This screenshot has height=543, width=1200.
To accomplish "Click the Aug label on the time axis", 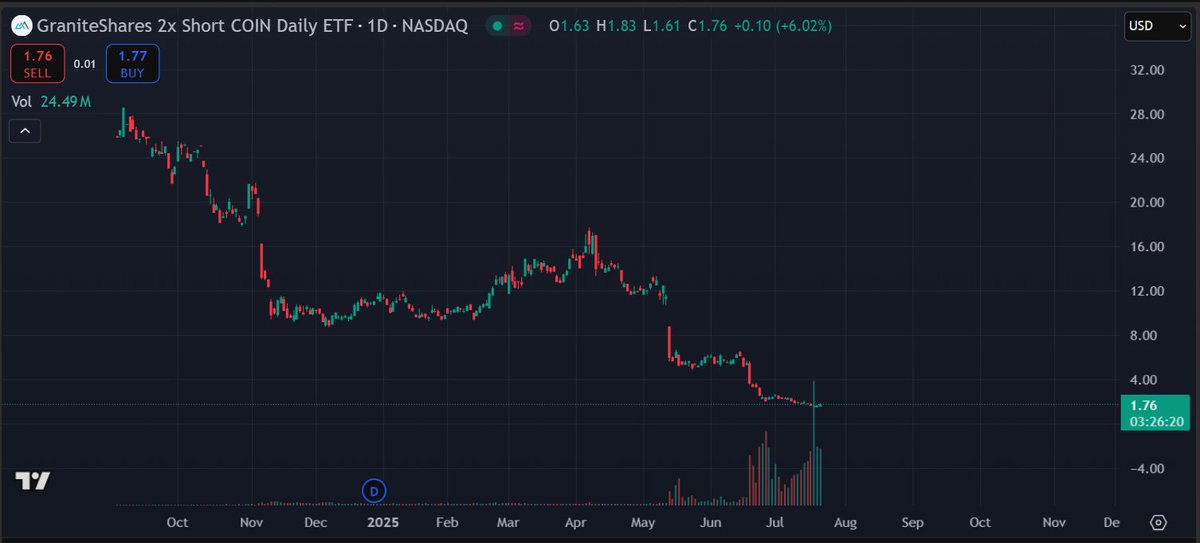I will [x=845, y=522].
